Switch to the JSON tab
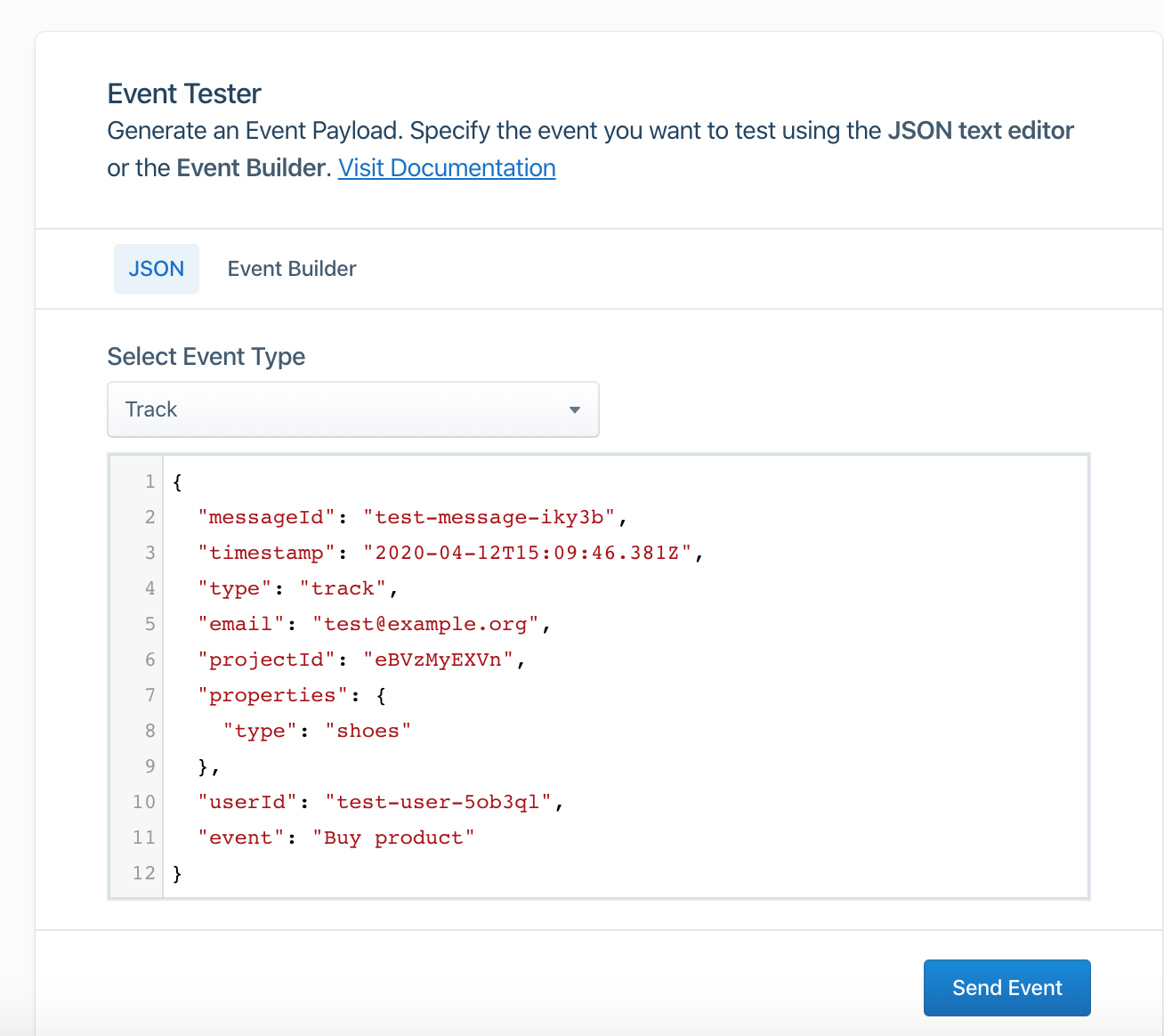The width and height of the screenshot is (1164, 1036). [157, 269]
